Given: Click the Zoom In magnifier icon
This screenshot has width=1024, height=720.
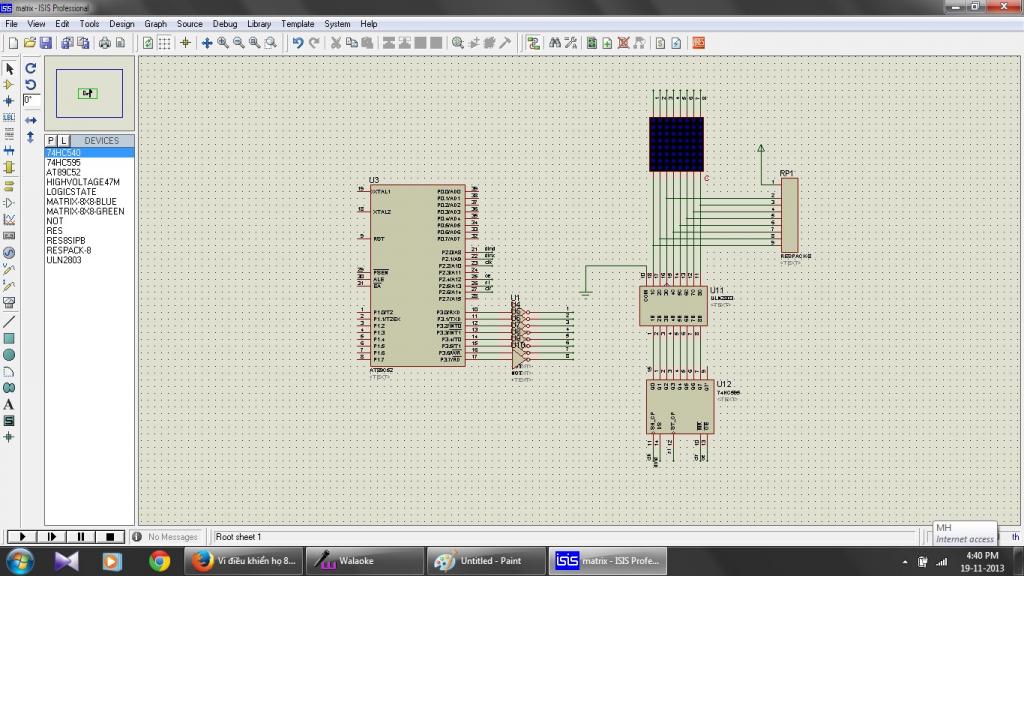Looking at the screenshot, I should pos(223,43).
